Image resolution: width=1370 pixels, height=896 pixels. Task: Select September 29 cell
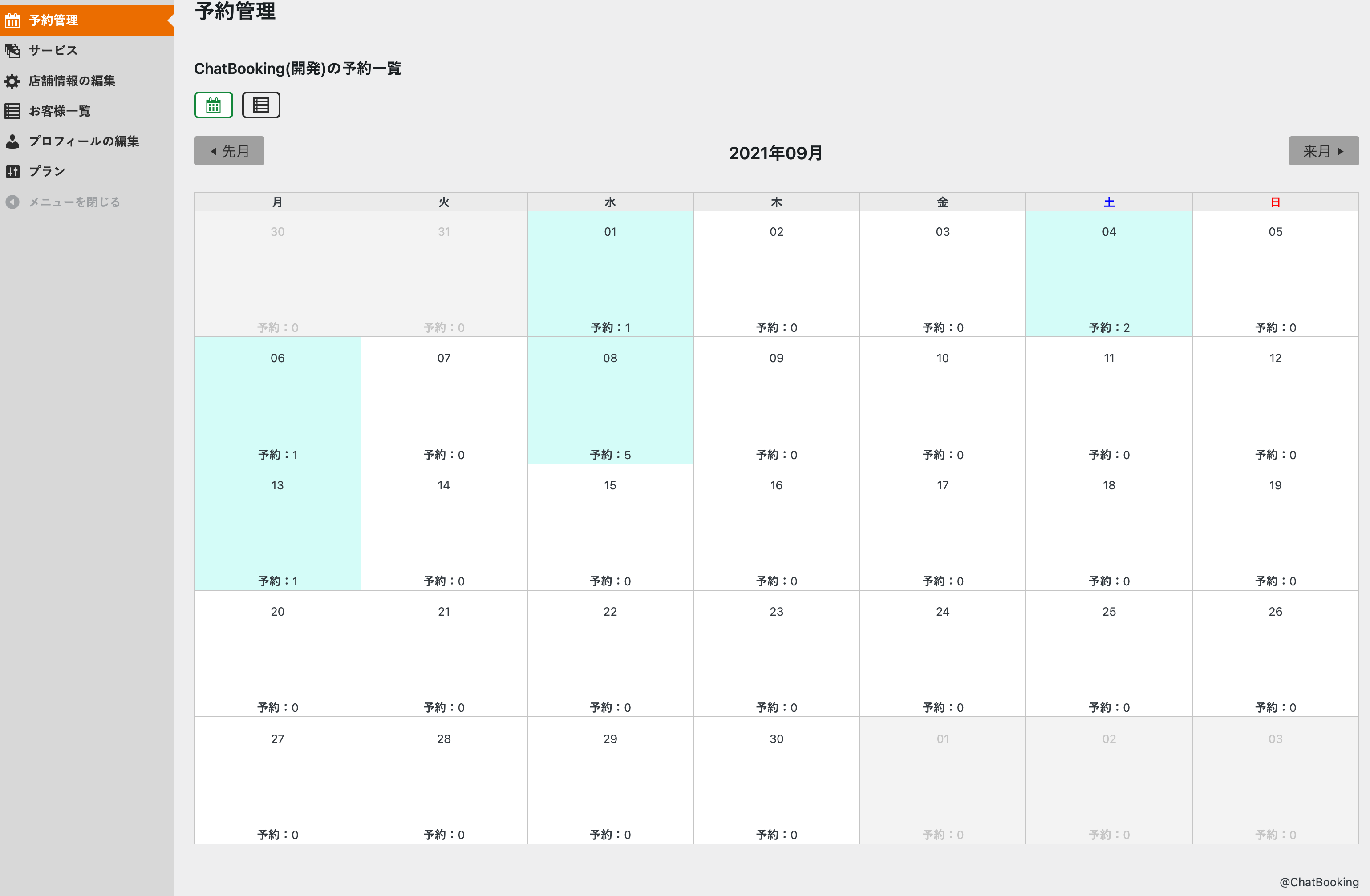[x=610, y=780]
